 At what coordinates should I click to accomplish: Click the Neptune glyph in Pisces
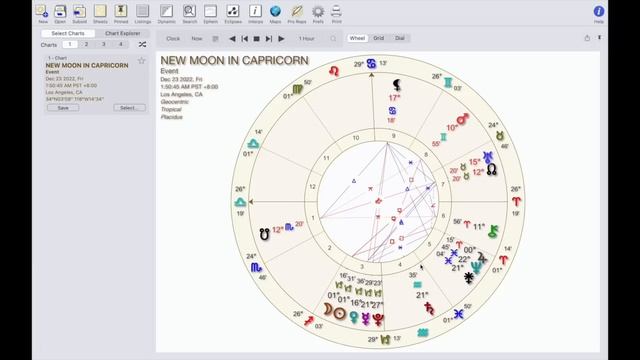click(476, 267)
